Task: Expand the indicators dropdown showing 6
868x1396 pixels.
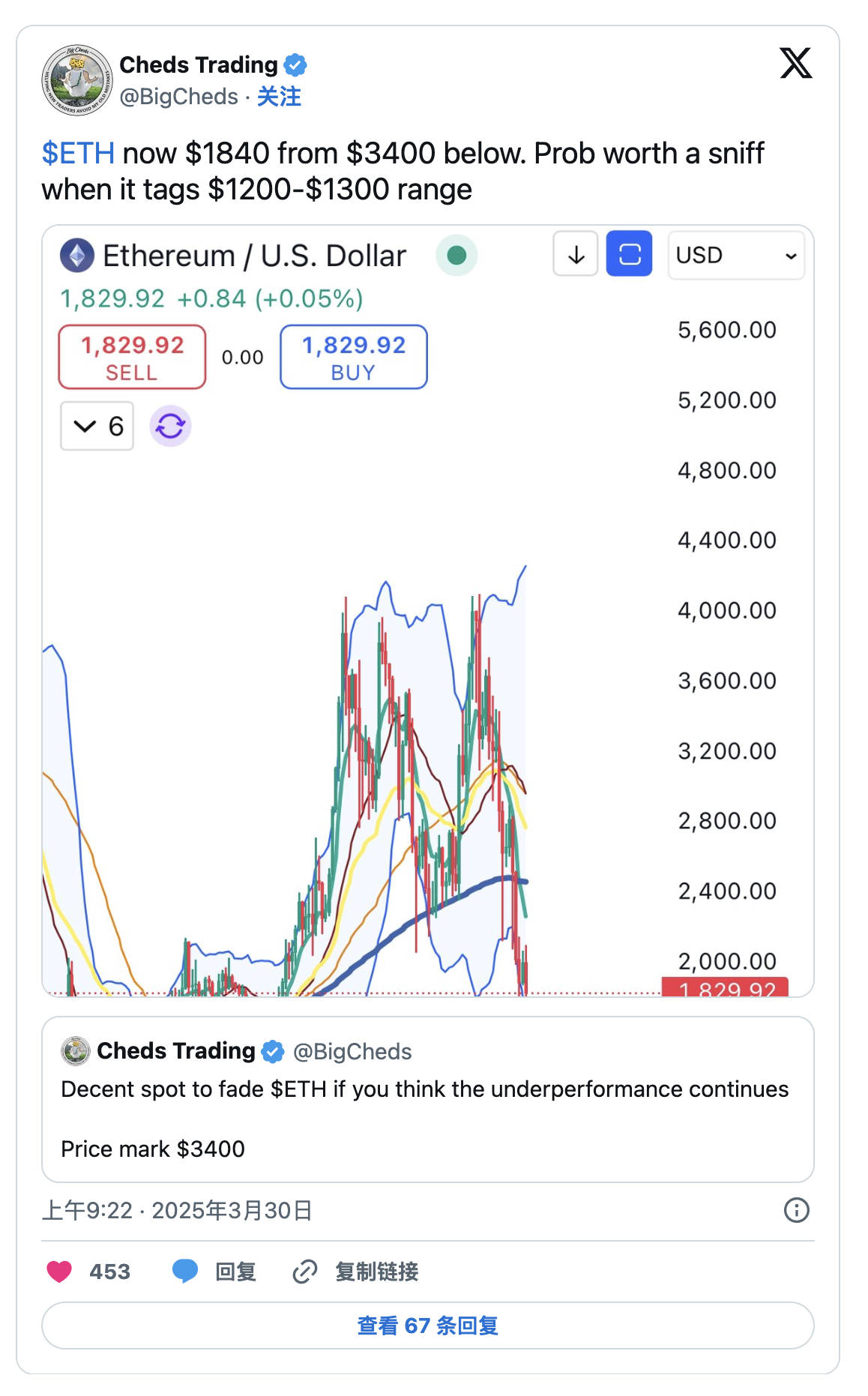Action: [x=97, y=427]
